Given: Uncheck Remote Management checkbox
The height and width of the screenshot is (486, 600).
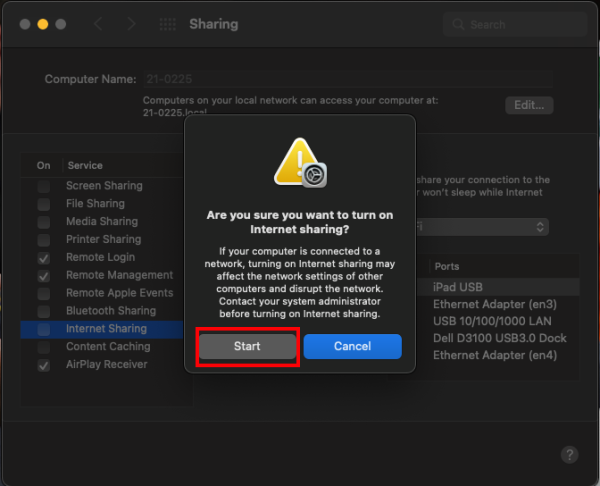Looking at the screenshot, I should pyautogui.click(x=44, y=276).
